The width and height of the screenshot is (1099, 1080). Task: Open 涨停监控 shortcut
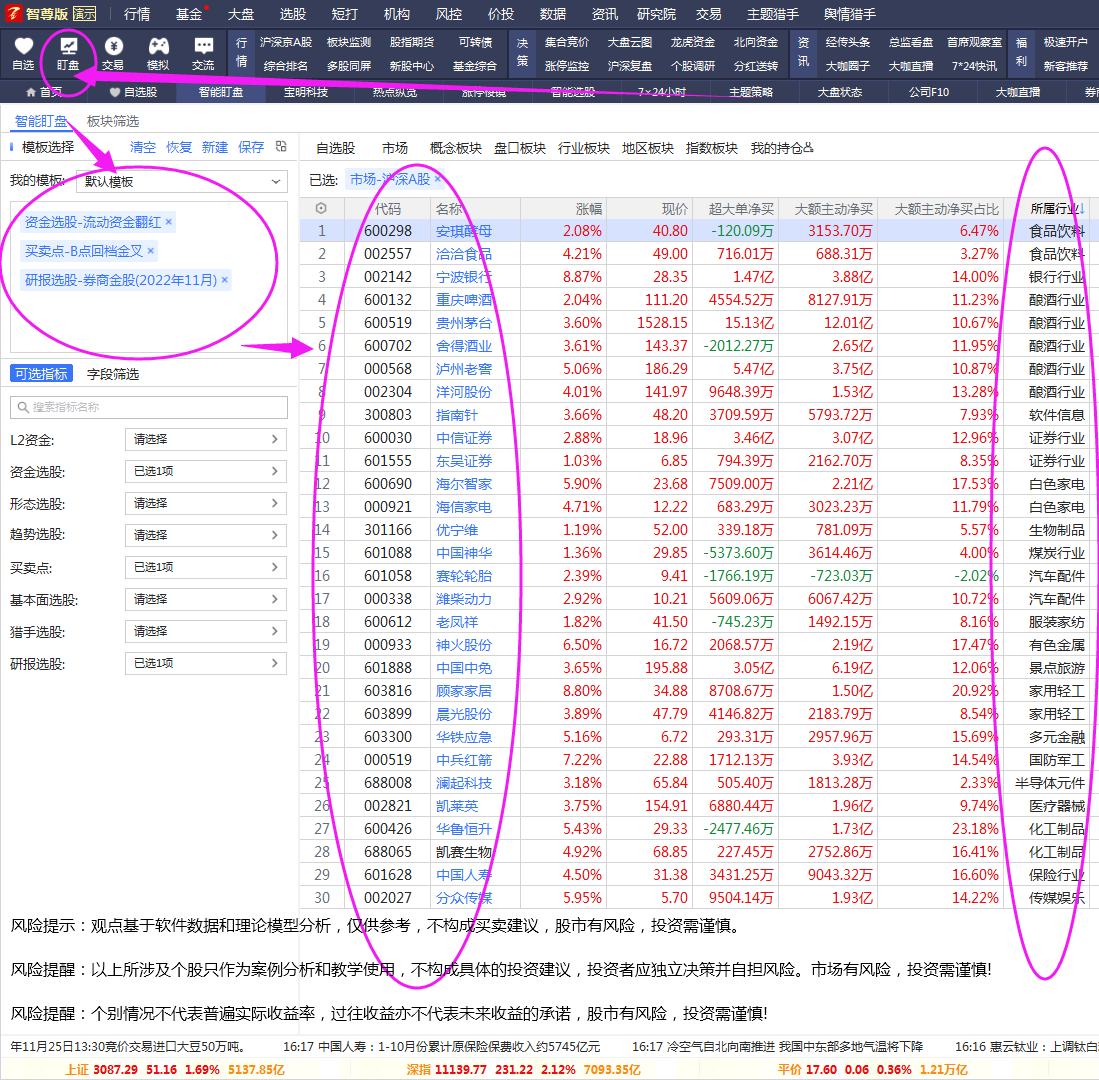point(566,66)
